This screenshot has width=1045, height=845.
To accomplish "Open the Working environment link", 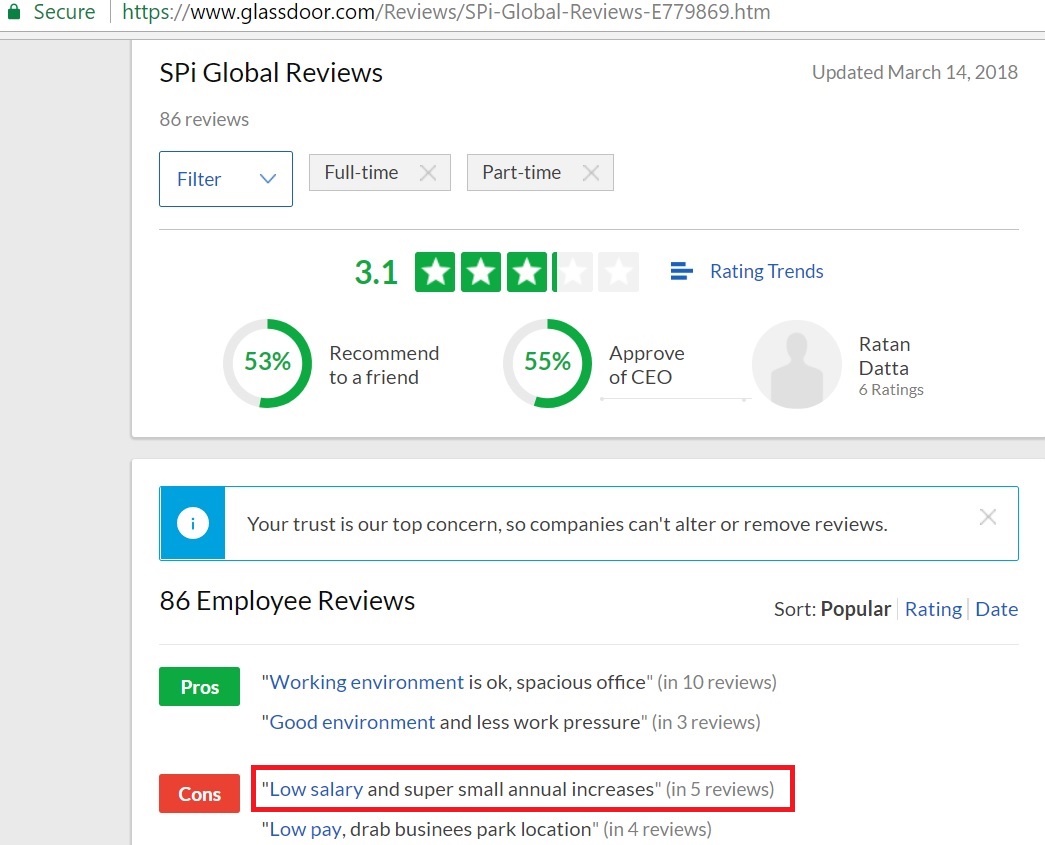I will click(x=367, y=682).
